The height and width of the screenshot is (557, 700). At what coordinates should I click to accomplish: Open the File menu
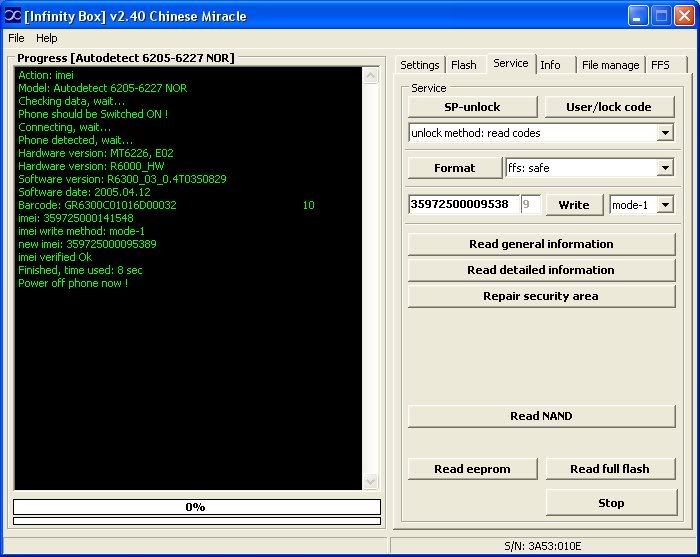[16, 38]
